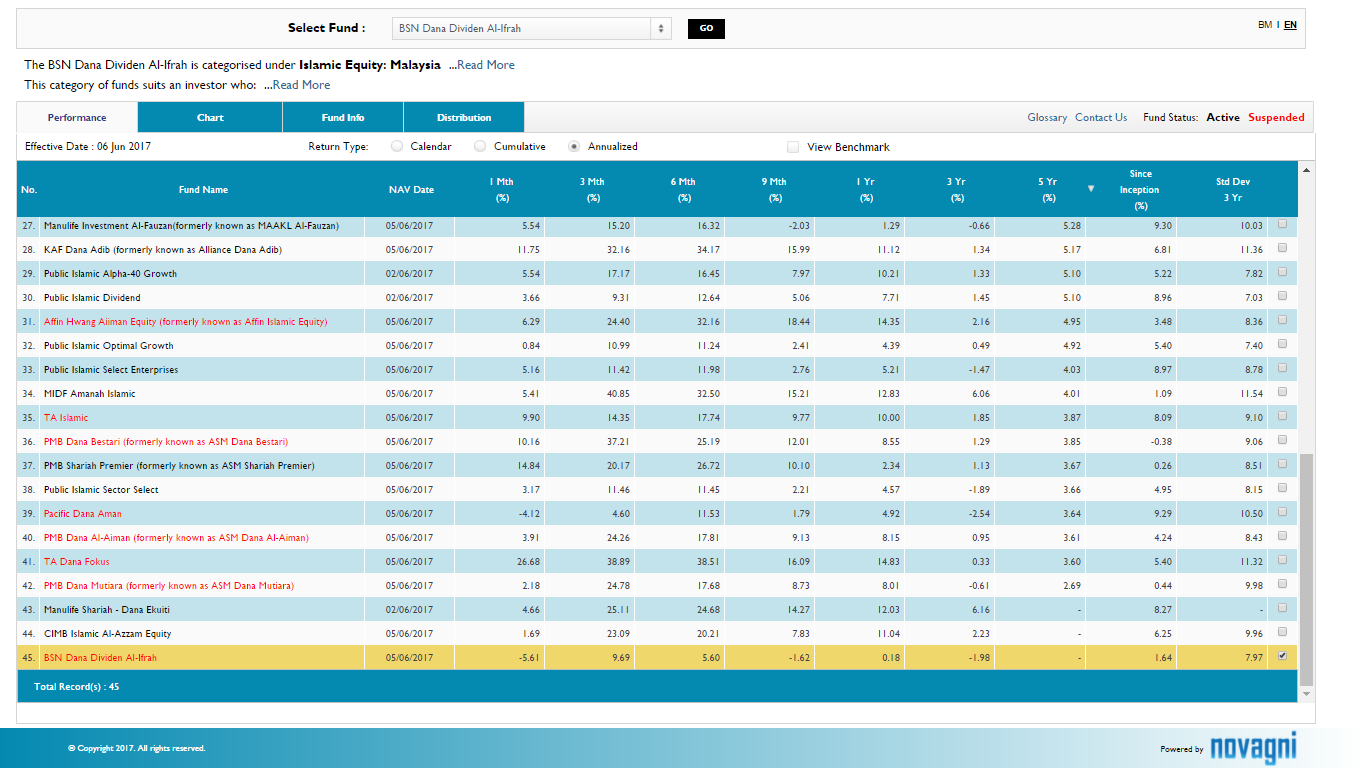Switch to the Chart tab
Viewport: 1366px width, 768px height.
click(209, 117)
